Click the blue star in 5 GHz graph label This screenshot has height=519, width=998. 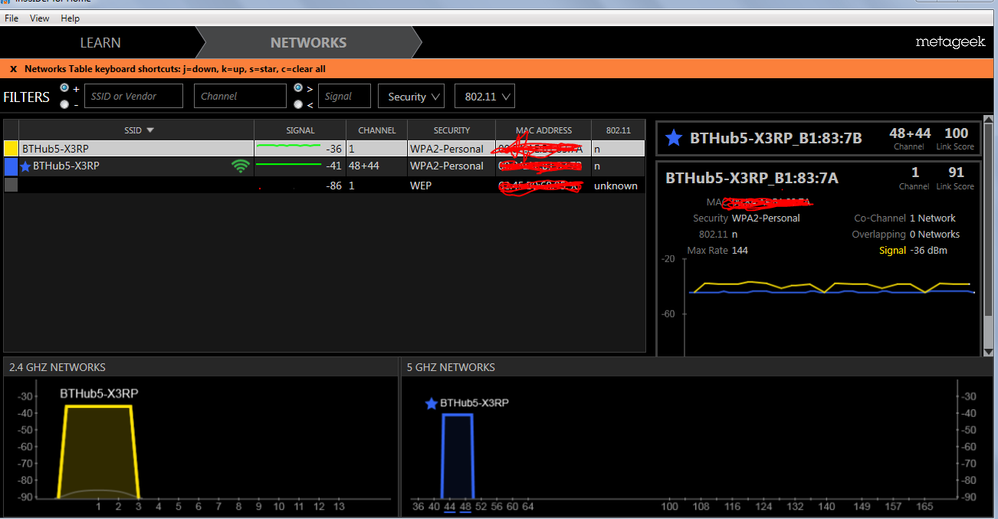pos(431,403)
